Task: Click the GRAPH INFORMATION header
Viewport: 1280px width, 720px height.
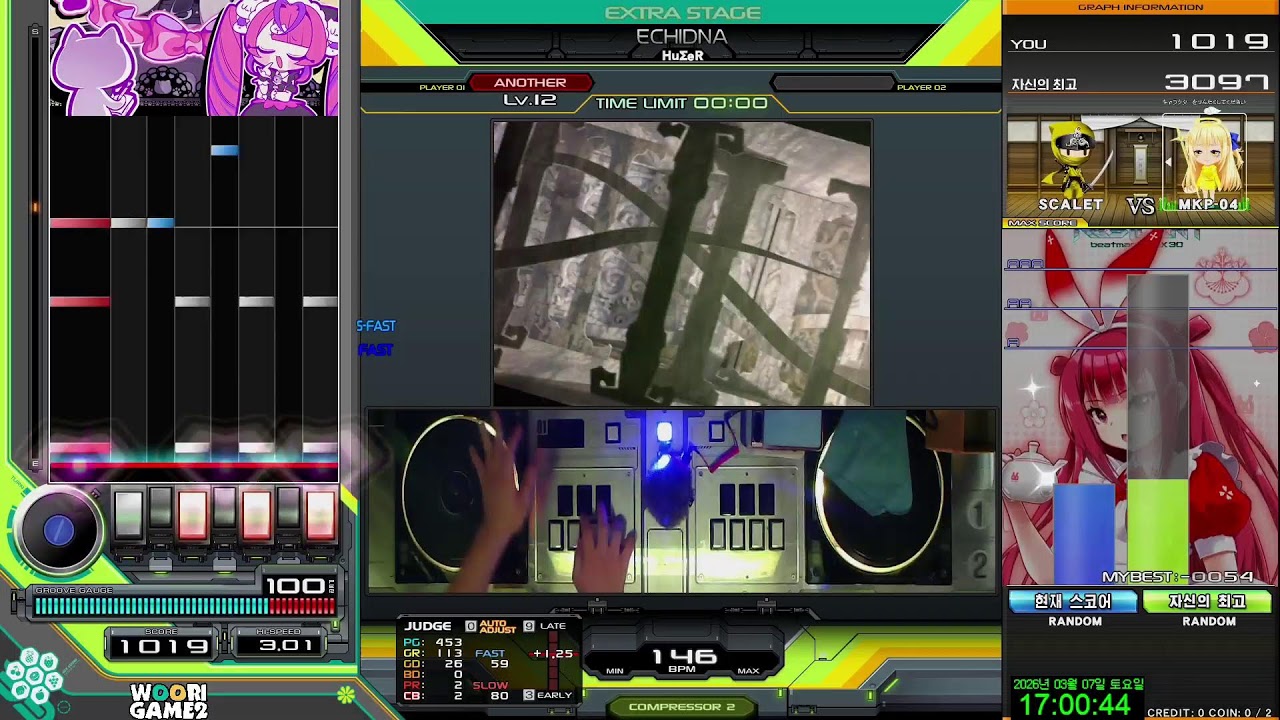Action: point(1140,7)
